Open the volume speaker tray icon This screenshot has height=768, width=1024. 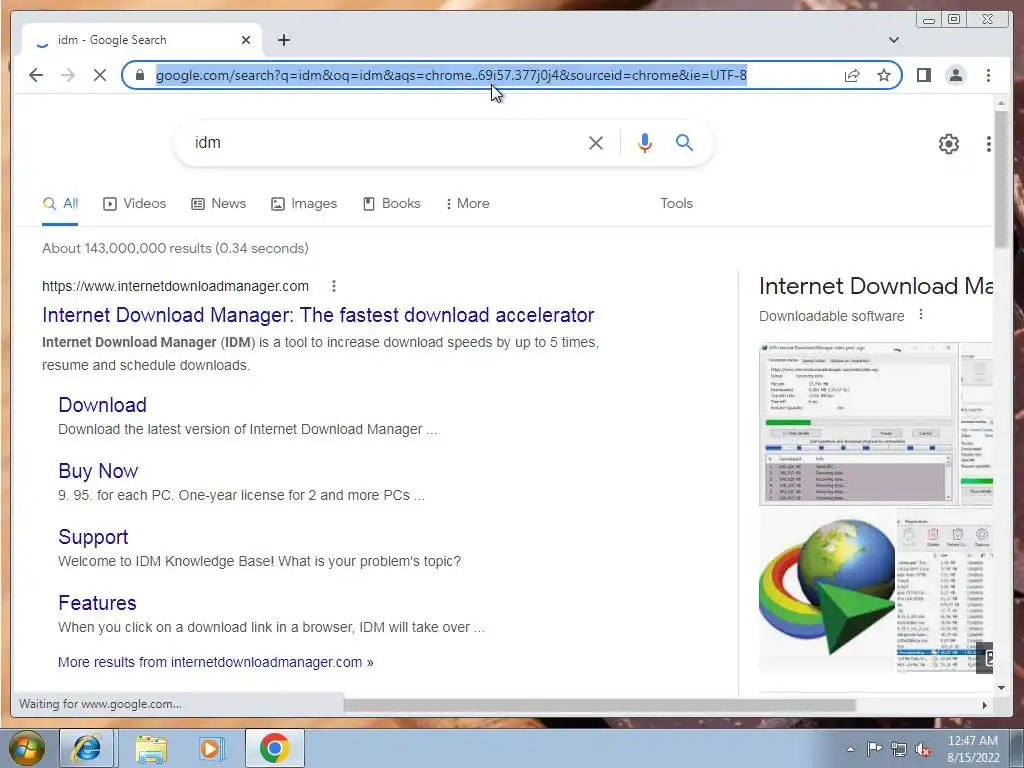click(923, 749)
